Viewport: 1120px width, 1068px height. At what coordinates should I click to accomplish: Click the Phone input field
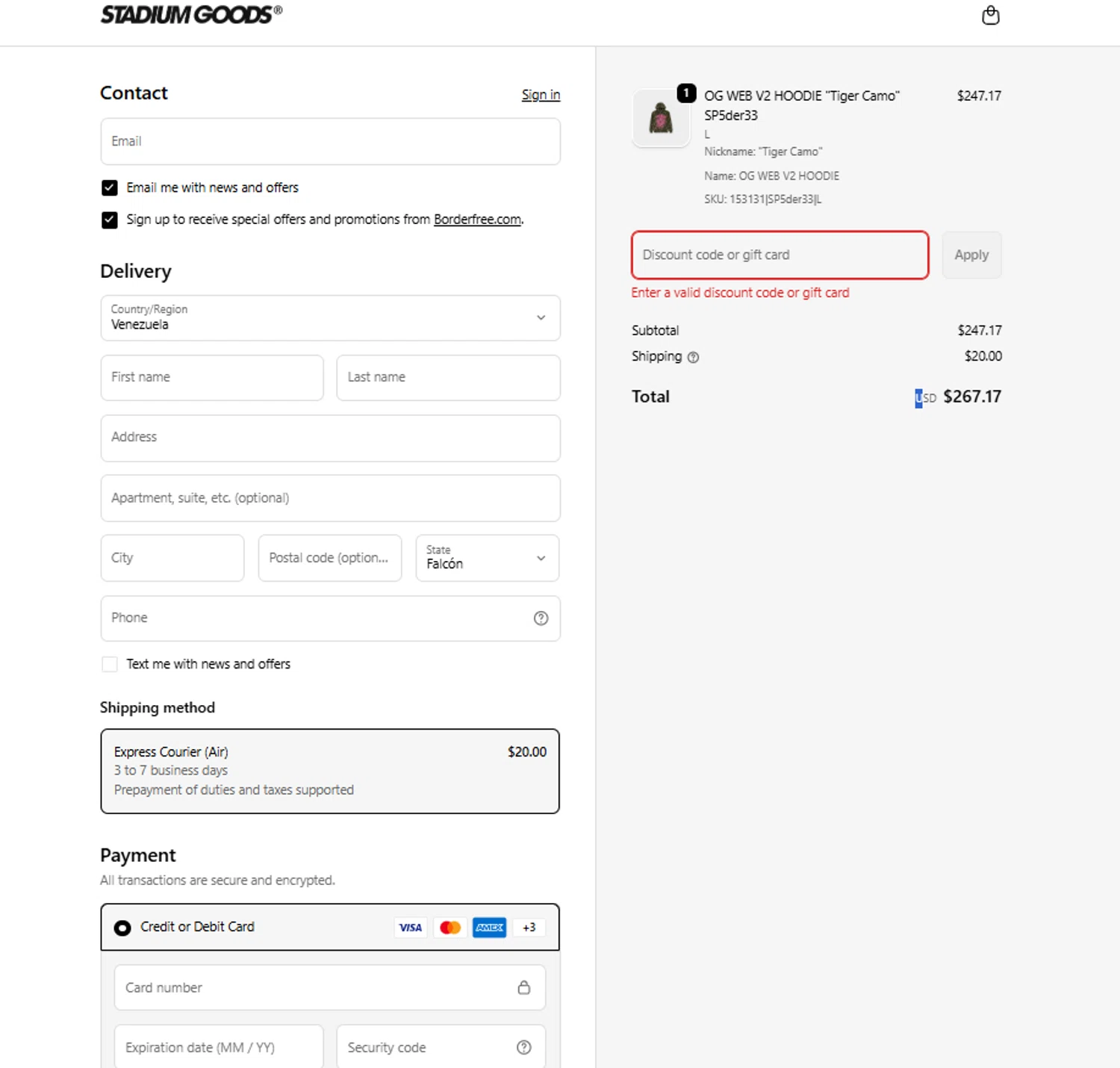(330, 618)
